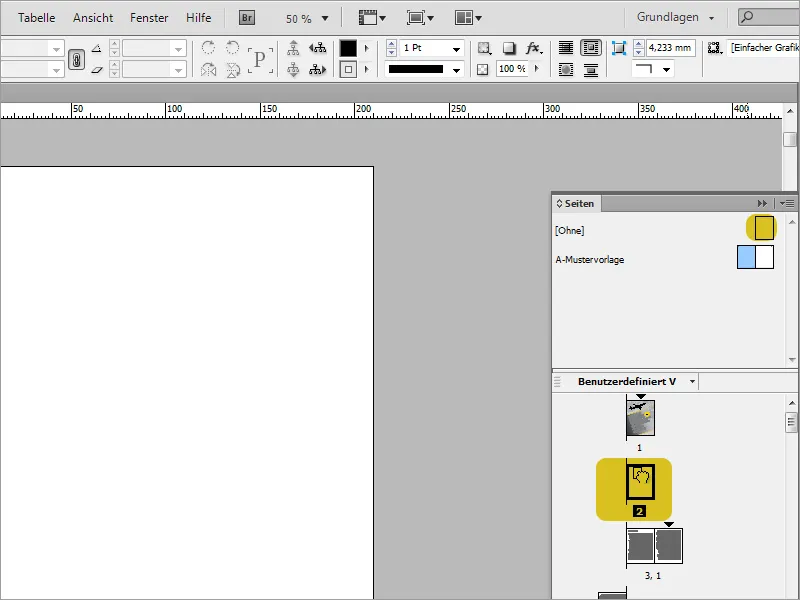Click the 4,233 mm corner size field
Screen dimensions: 800x600
pos(670,48)
